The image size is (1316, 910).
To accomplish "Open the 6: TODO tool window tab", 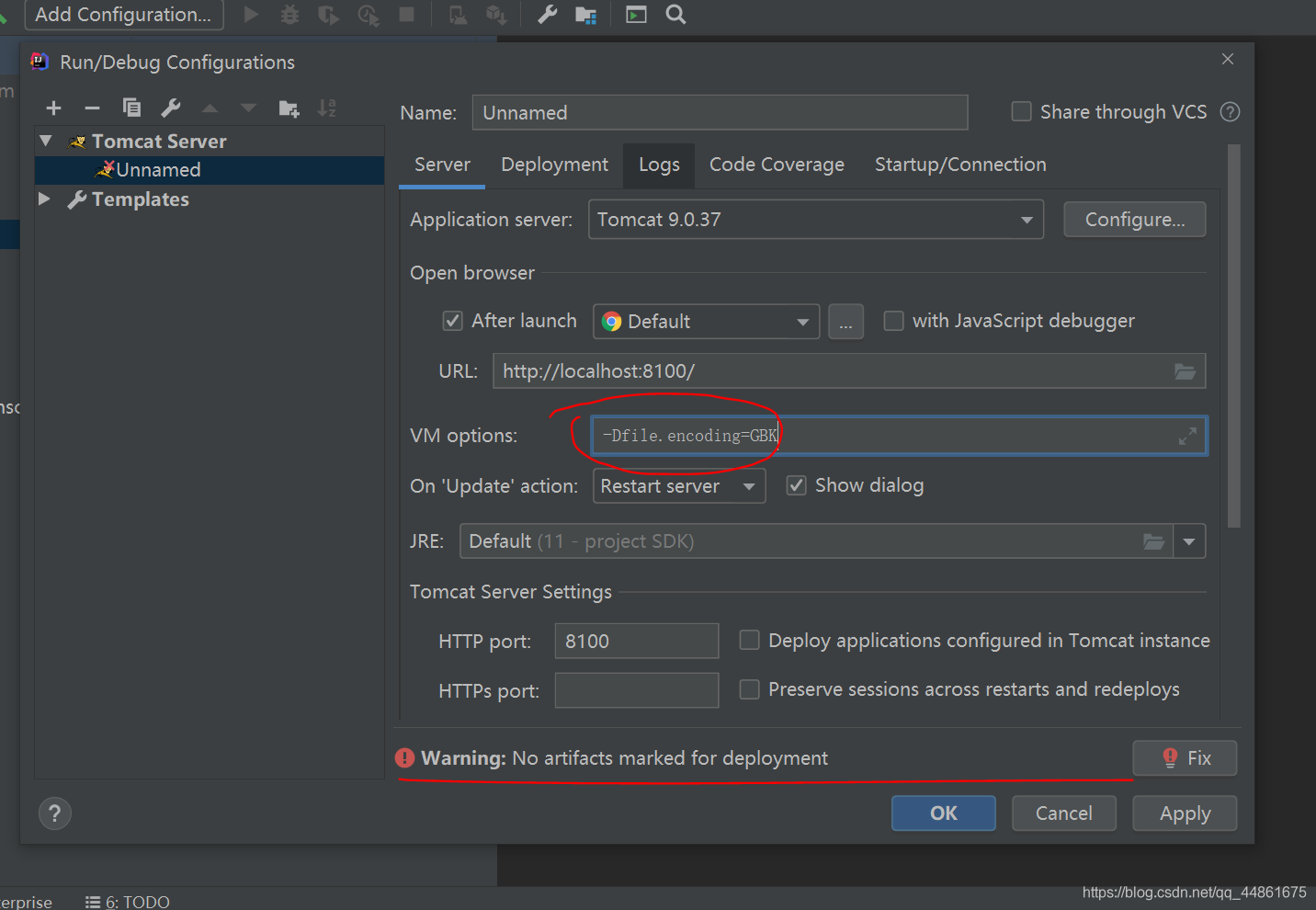I will (127, 902).
